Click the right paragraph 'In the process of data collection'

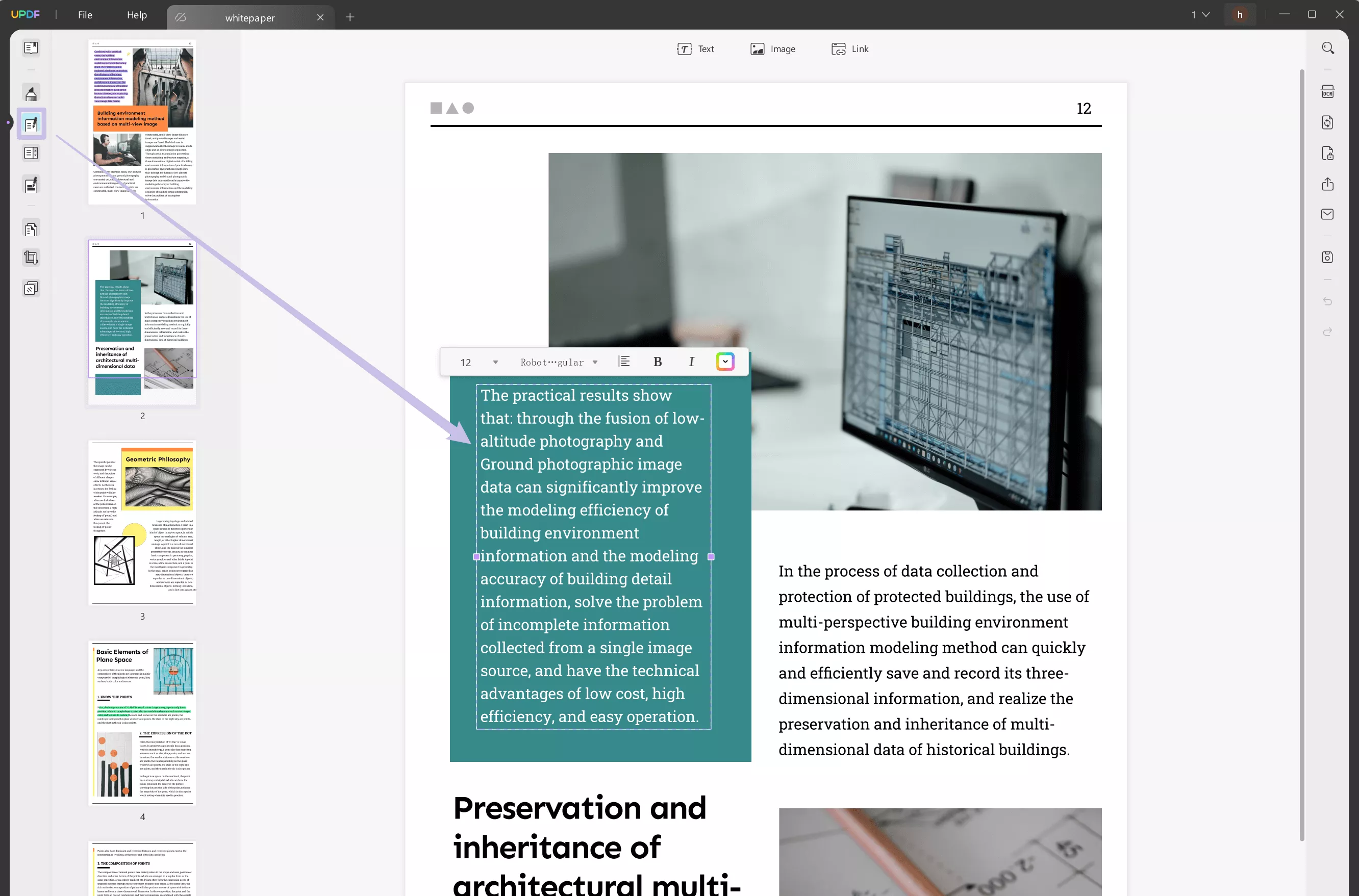(x=933, y=660)
